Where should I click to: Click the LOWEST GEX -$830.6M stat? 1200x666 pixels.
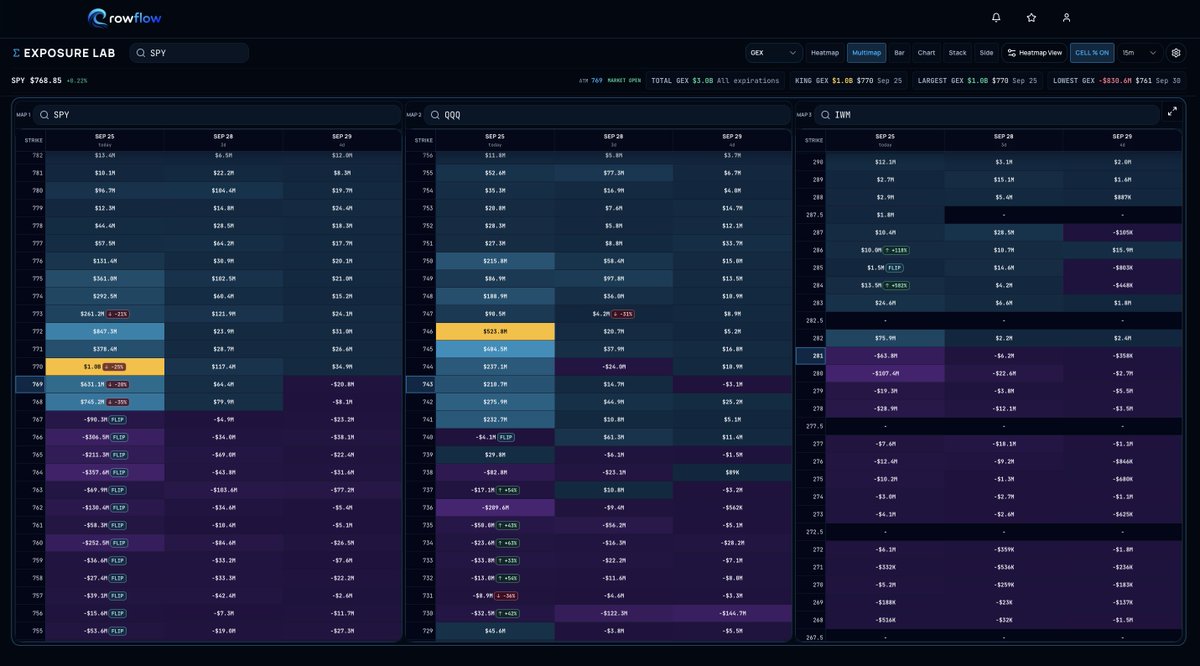tap(1116, 80)
